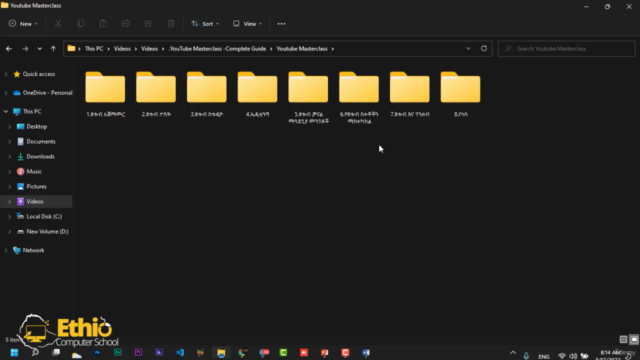Click the Forward navigation arrow
This screenshot has height=360, width=640.
(x=25, y=49)
